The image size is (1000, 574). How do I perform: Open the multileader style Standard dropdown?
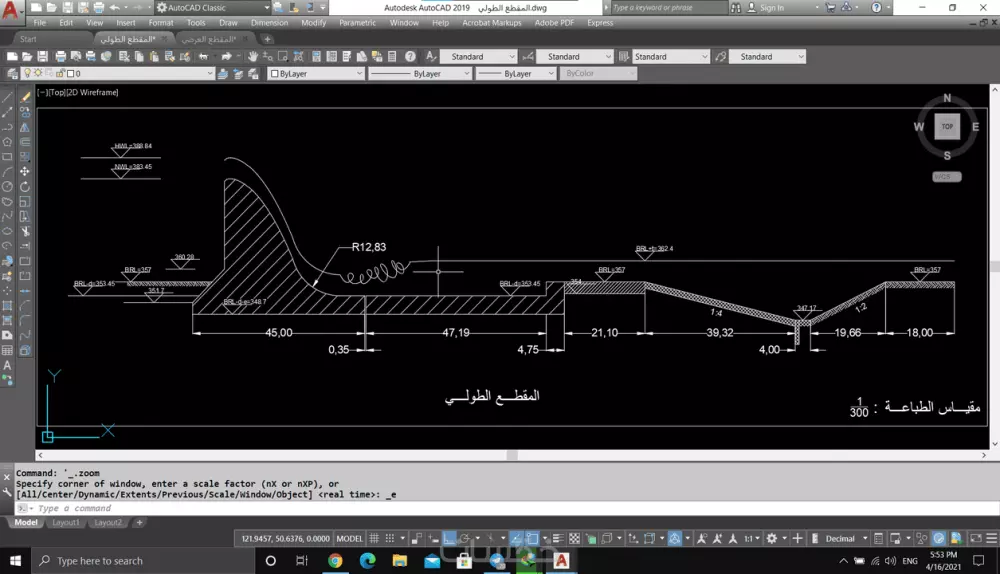point(767,57)
